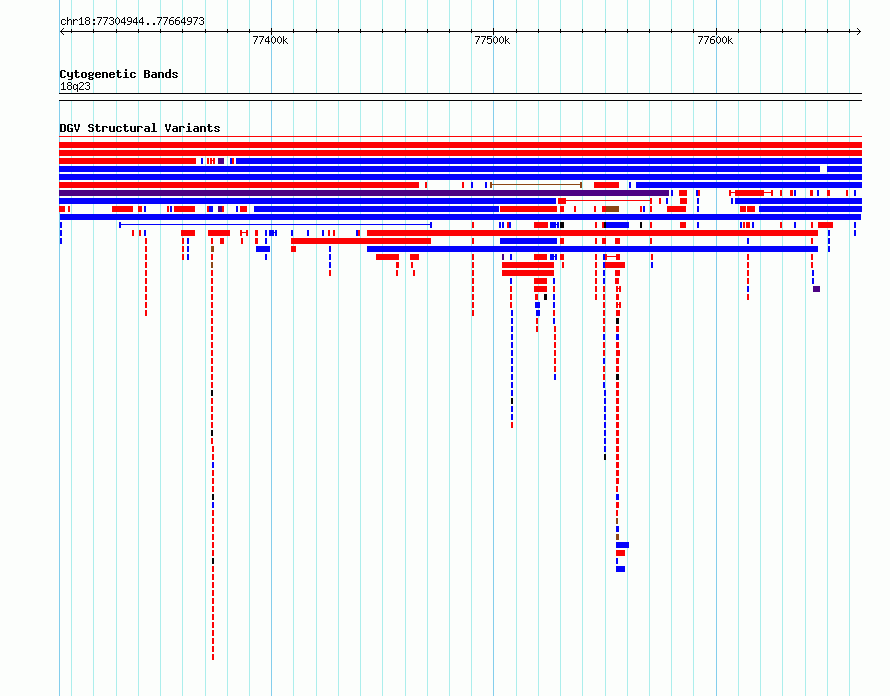The width and height of the screenshot is (890, 696).
Task: Click the left arrowhead of the ruler
Action: click(62, 31)
